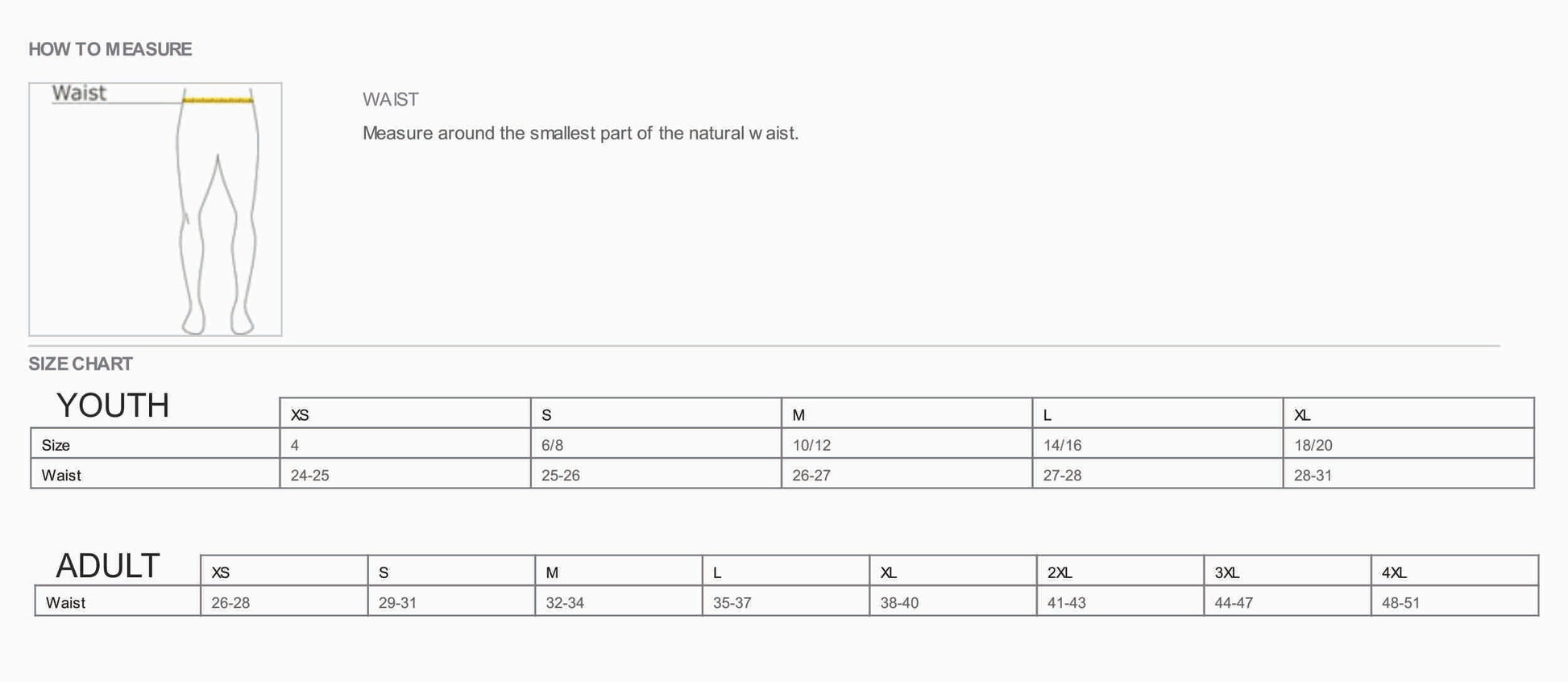Select the youth size 14/16 cell

(x=1063, y=445)
